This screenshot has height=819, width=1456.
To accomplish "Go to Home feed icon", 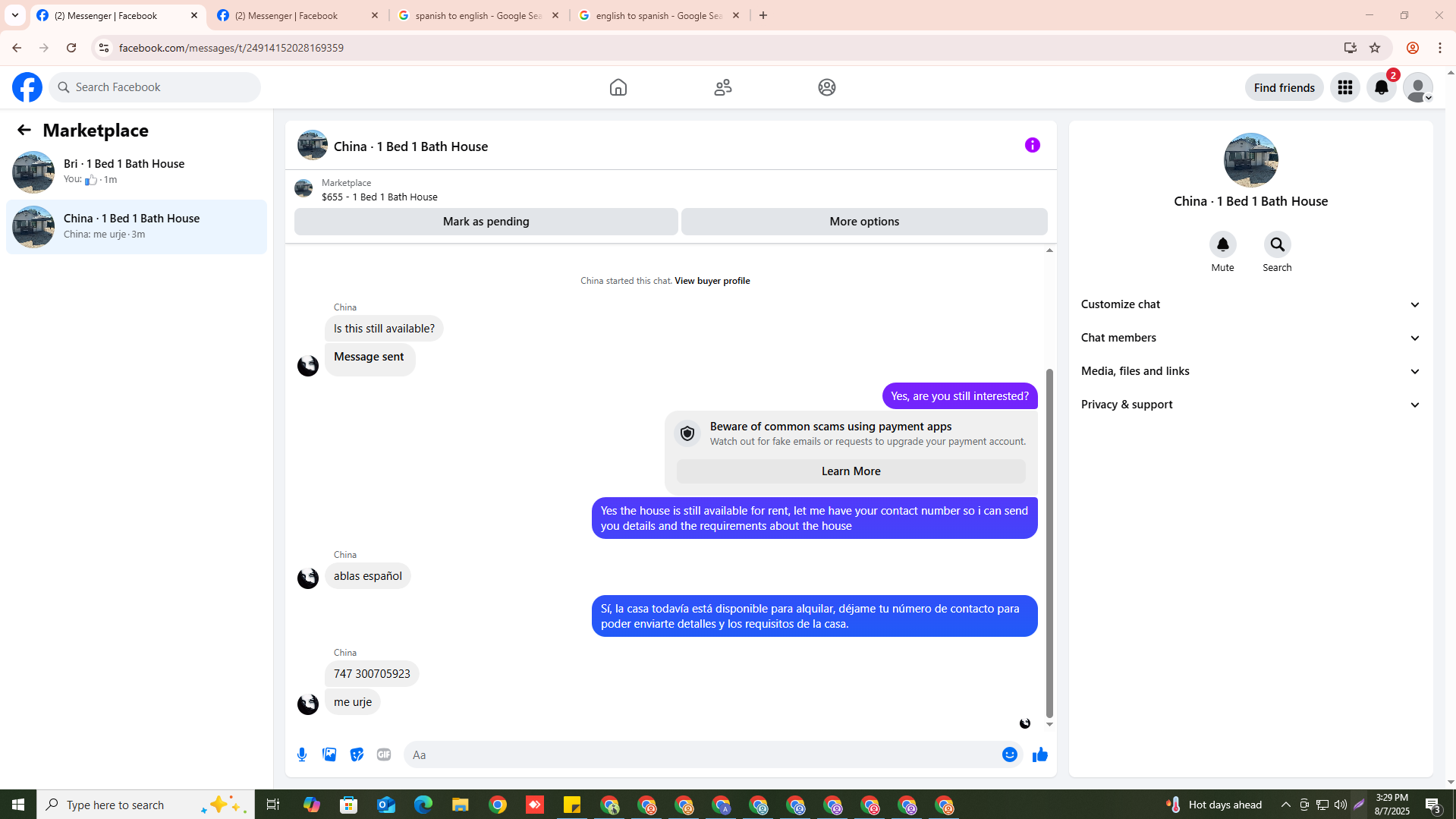I will pyautogui.click(x=618, y=87).
